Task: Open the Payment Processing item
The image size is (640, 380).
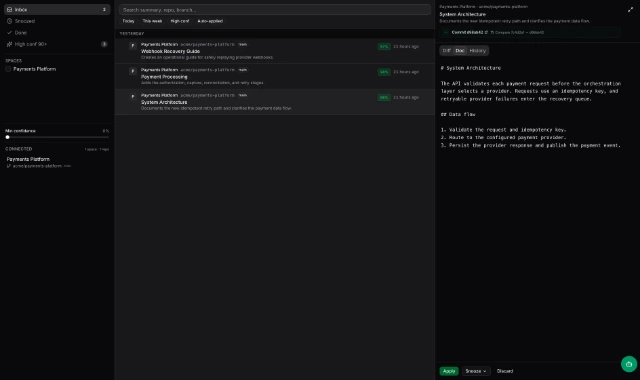Action: point(275,76)
